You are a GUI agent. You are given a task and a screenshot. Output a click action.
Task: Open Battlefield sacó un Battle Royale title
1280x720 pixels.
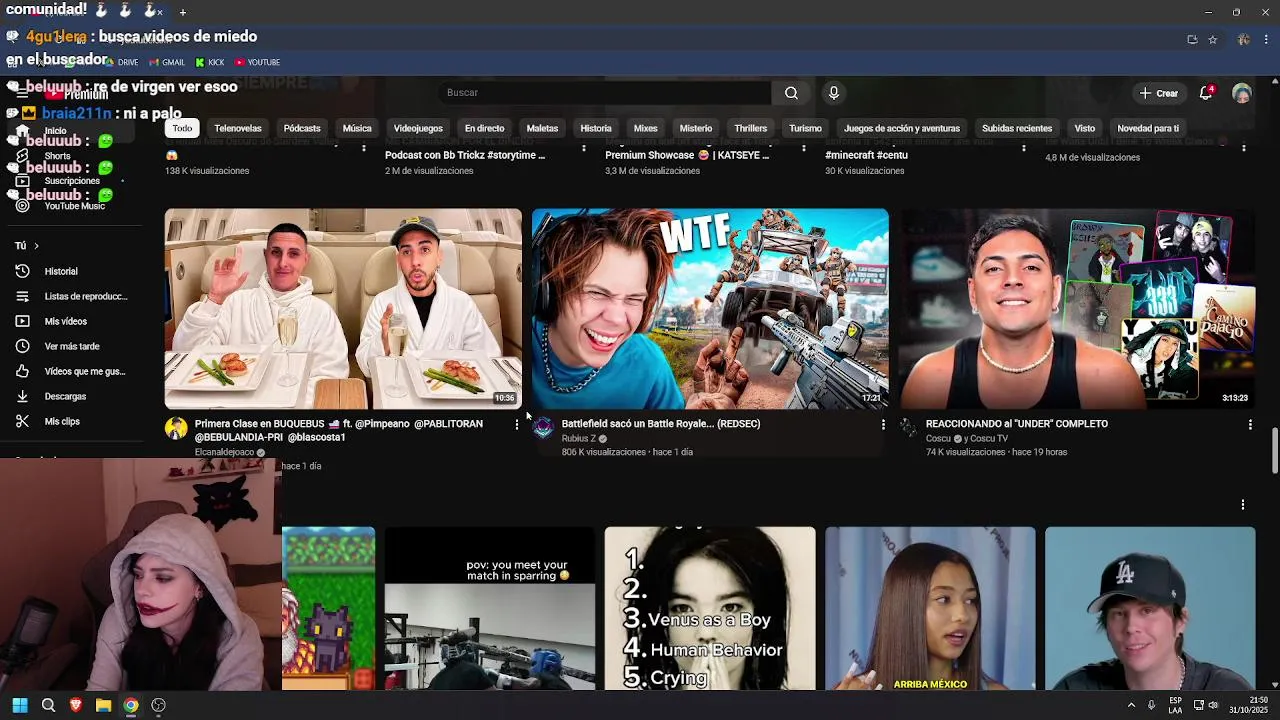[661, 424]
